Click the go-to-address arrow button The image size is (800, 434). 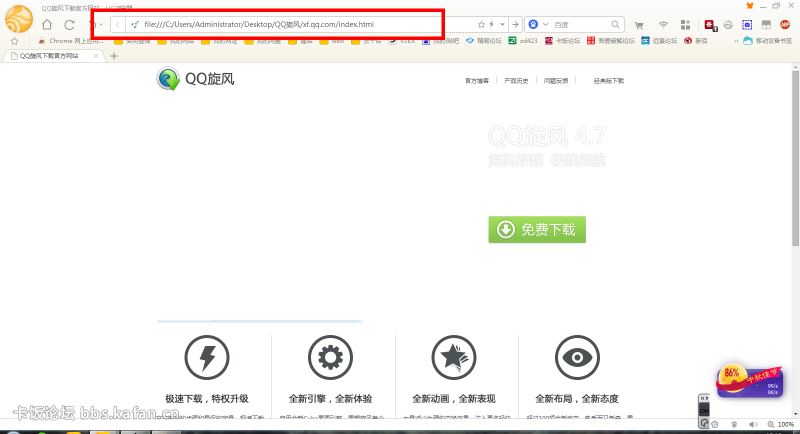pyautogui.click(x=515, y=24)
